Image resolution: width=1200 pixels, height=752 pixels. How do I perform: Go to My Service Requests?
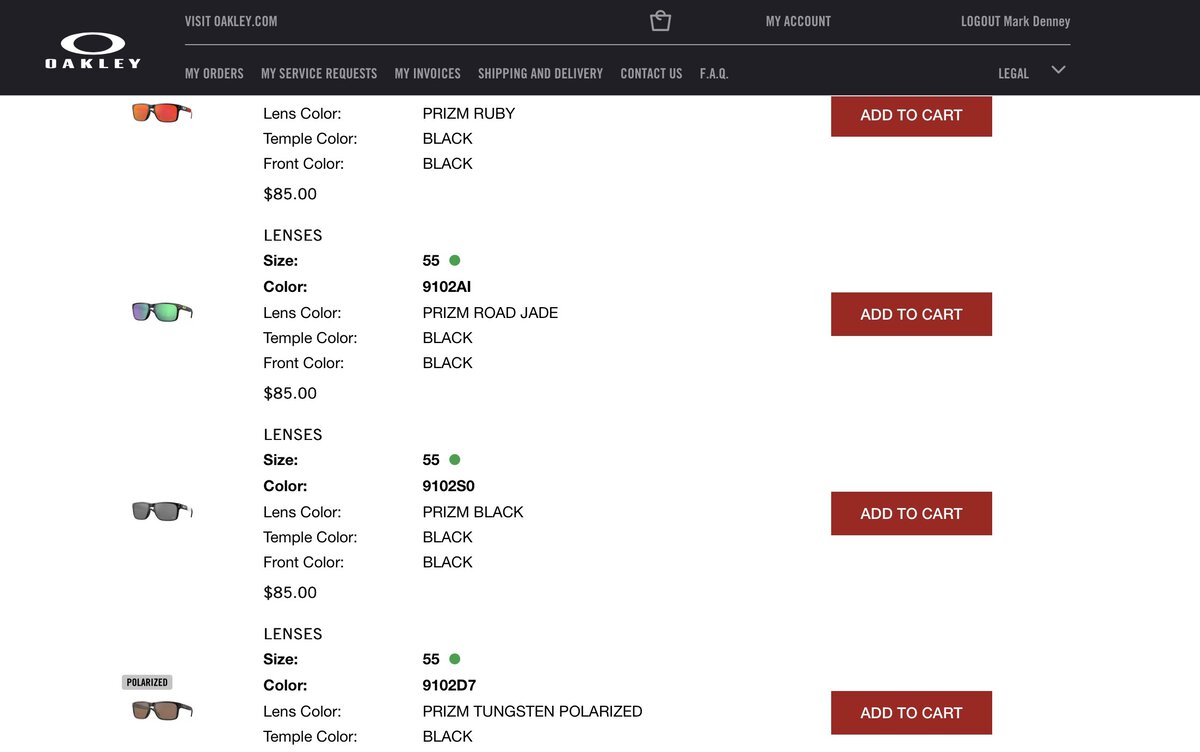[319, 73]
